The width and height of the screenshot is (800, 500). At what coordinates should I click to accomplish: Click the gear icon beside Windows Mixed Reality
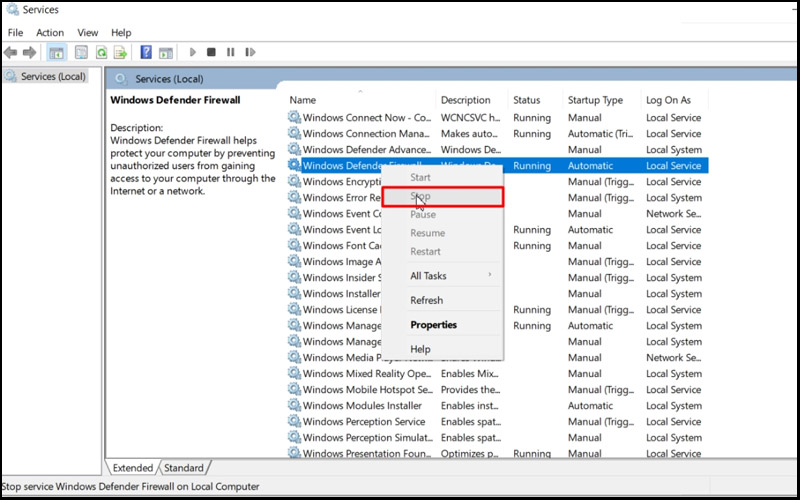tap(294, 373)
